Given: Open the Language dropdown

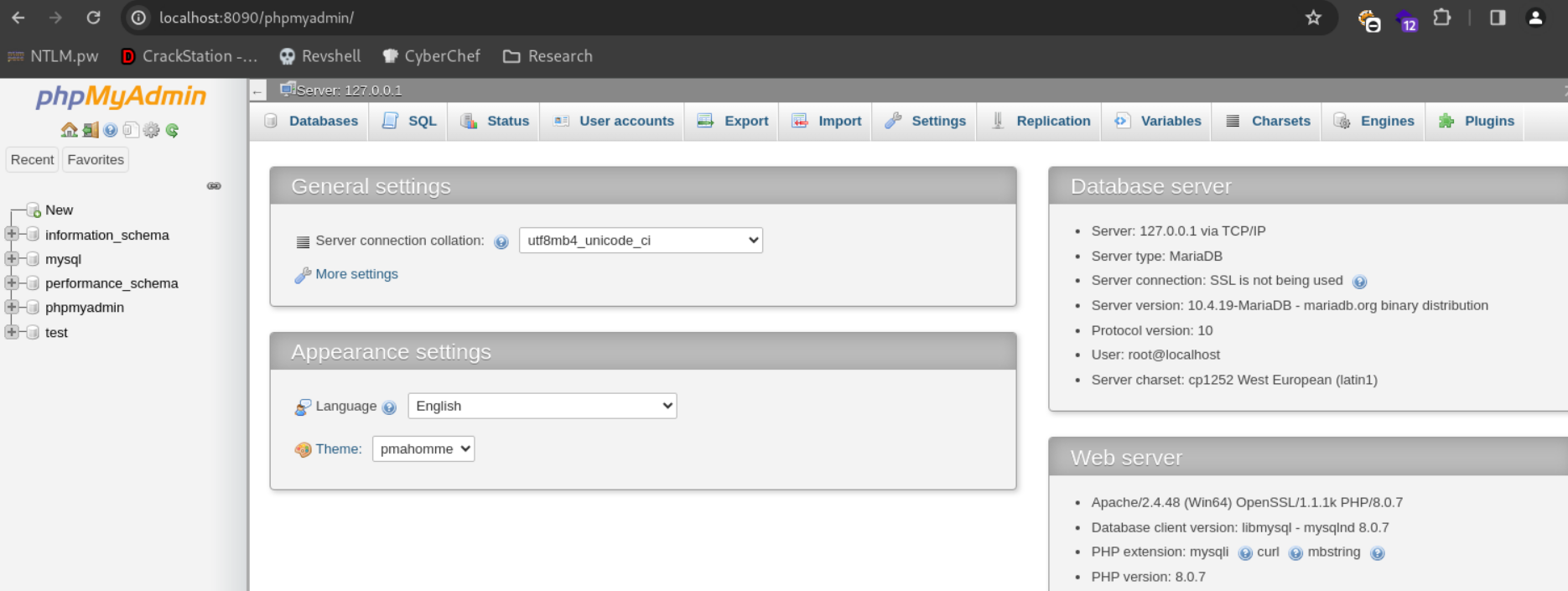Looking at the screenshot, I should [x=543, y=406].
